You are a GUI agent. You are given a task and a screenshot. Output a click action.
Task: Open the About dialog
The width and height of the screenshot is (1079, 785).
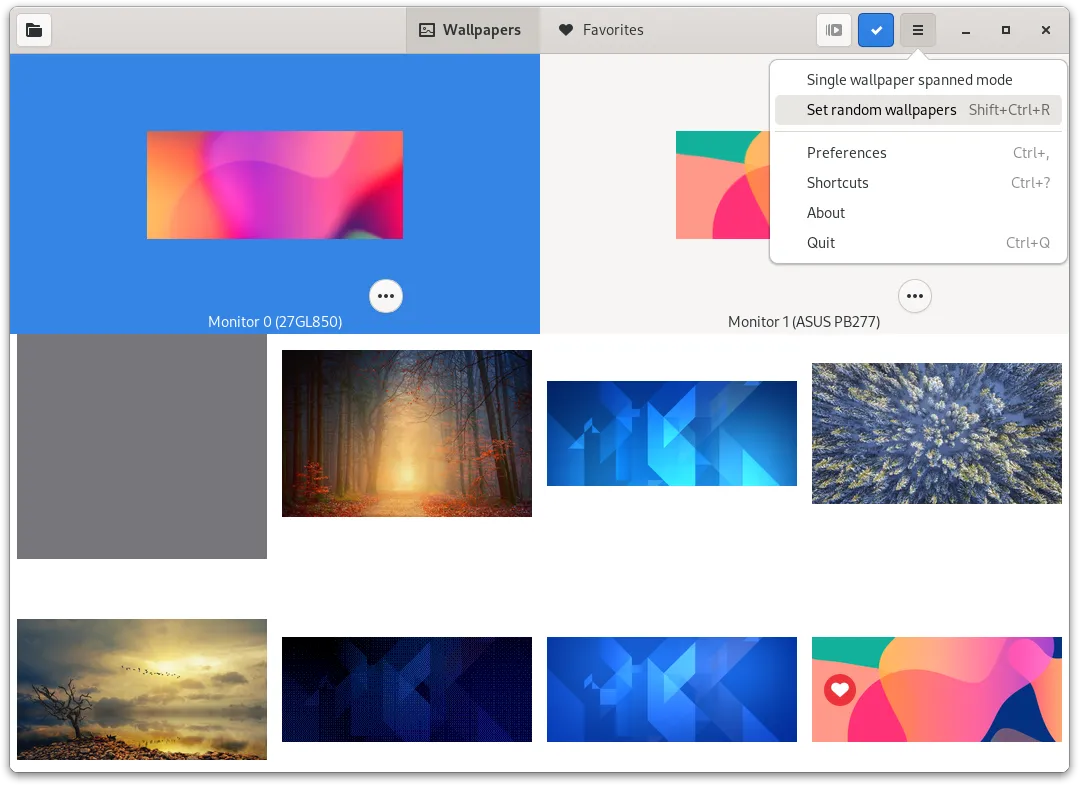point(825,212)
